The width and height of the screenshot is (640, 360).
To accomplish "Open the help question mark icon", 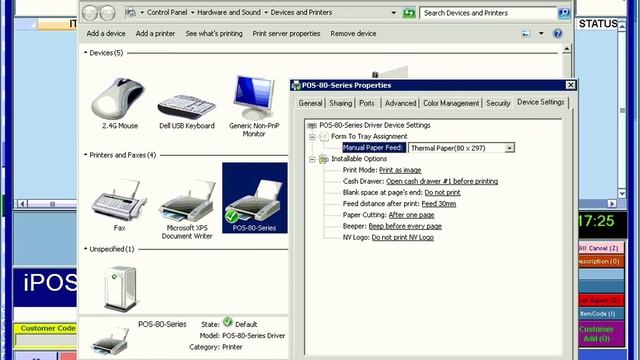I will point(558,33).
